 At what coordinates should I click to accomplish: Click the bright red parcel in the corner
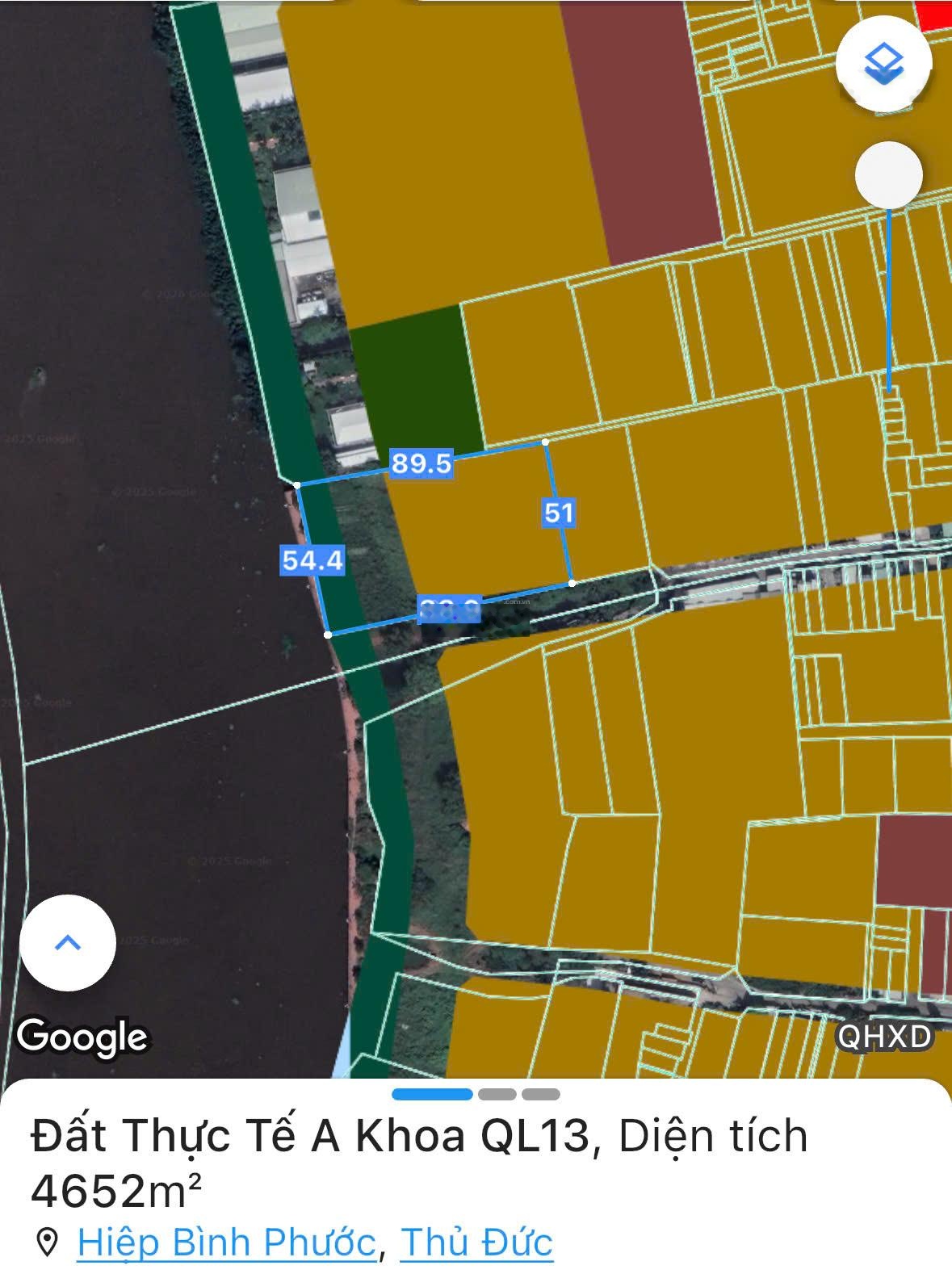[x=937, y=15]
